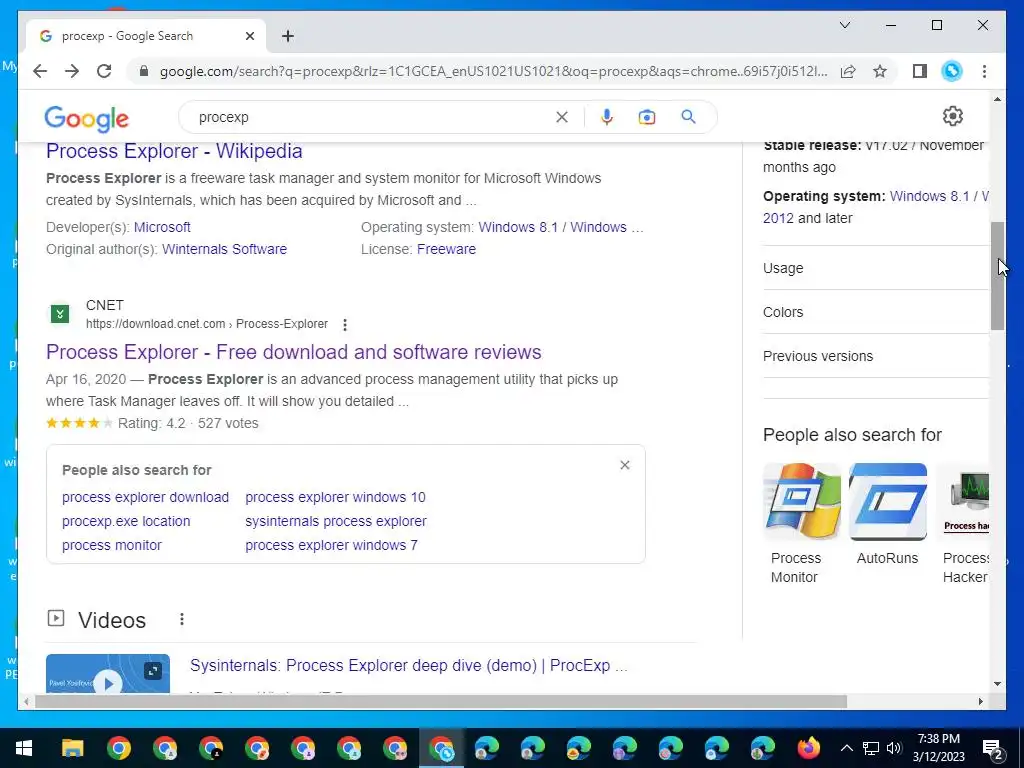Screen dimensions: 1024x768
Task: Open the Windows notification center
Action: (x=993, y=748)
